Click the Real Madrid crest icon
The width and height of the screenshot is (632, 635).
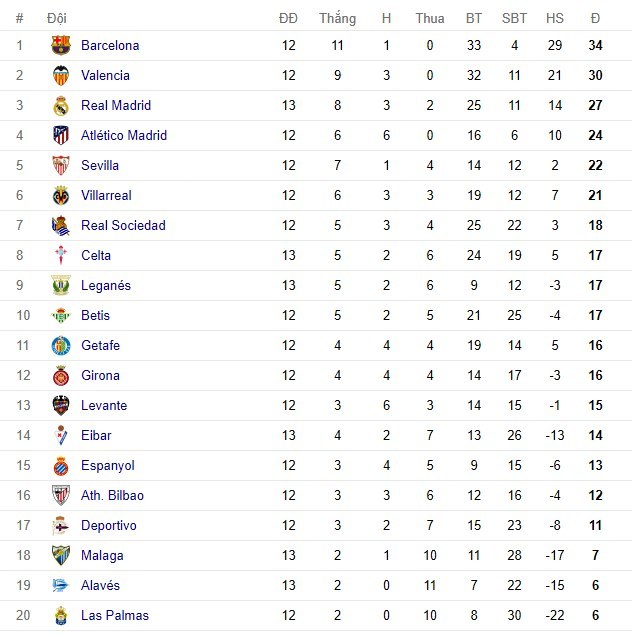(61, 105)
